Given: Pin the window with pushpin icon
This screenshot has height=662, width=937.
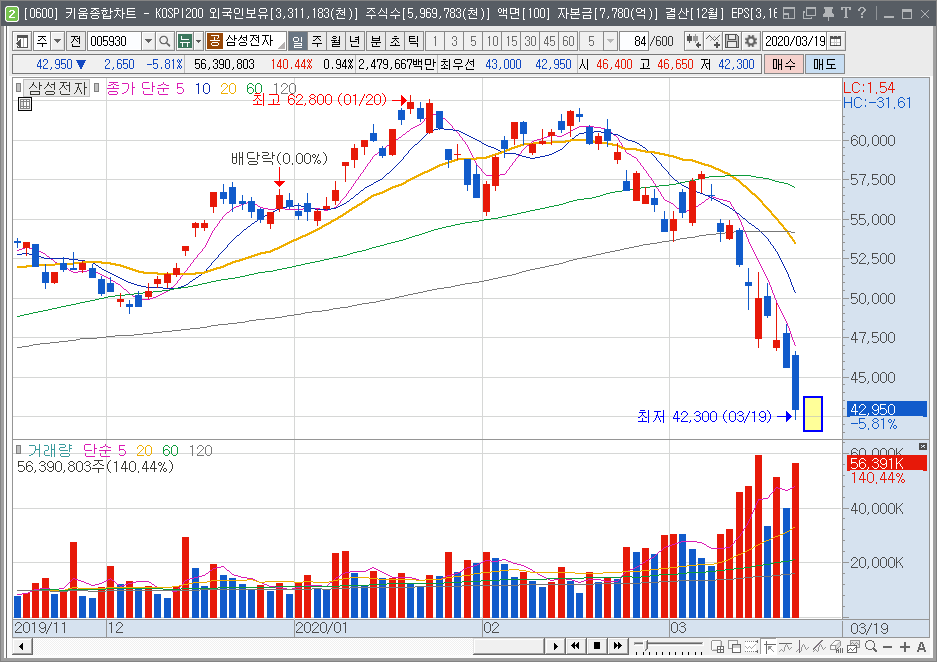Looking at the screenshot, I should tap(828, 13).
